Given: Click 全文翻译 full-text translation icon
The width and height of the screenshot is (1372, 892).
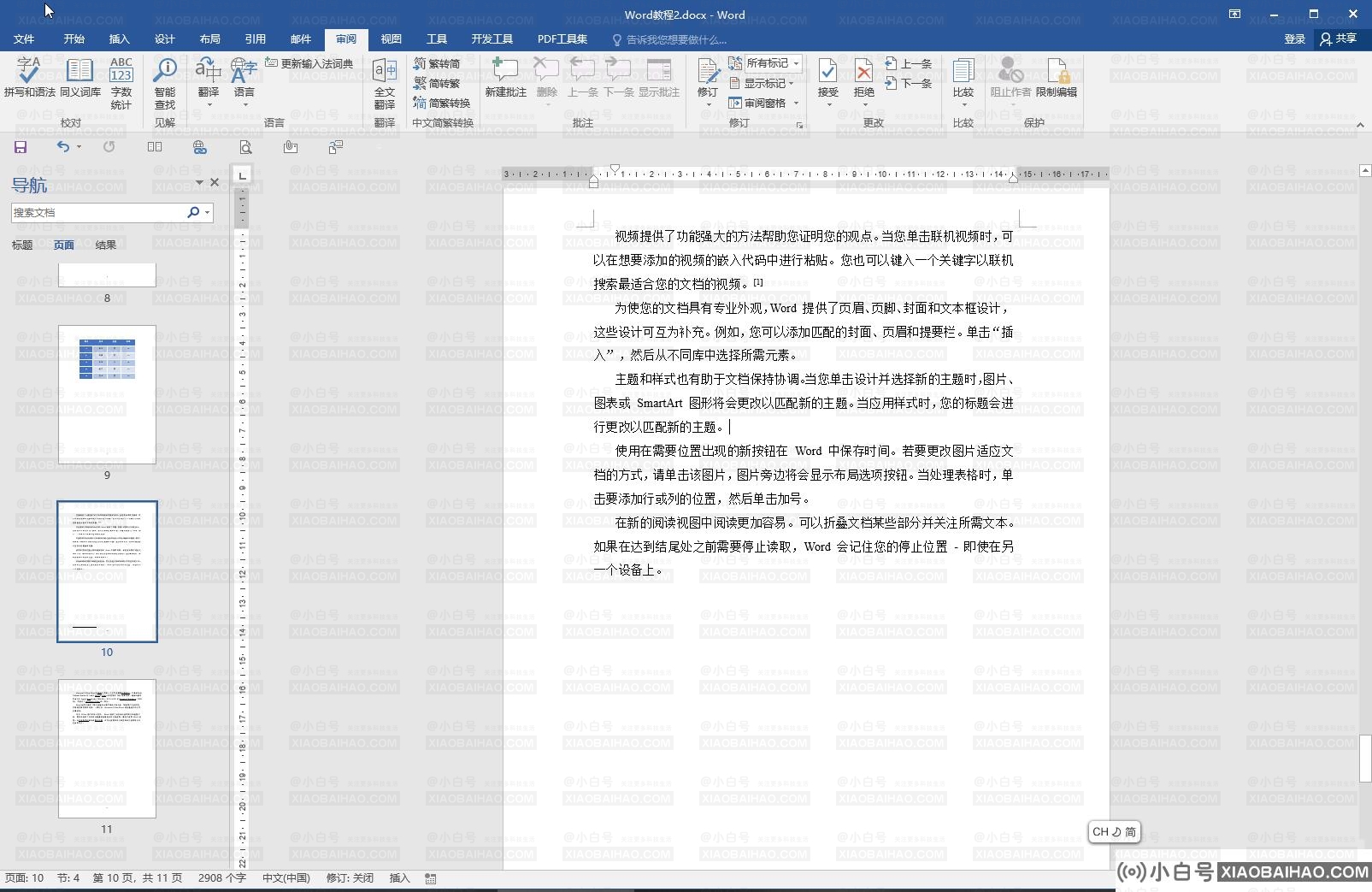Looking at the screenshot, I should pyautogui.click(x=385, y=83).
